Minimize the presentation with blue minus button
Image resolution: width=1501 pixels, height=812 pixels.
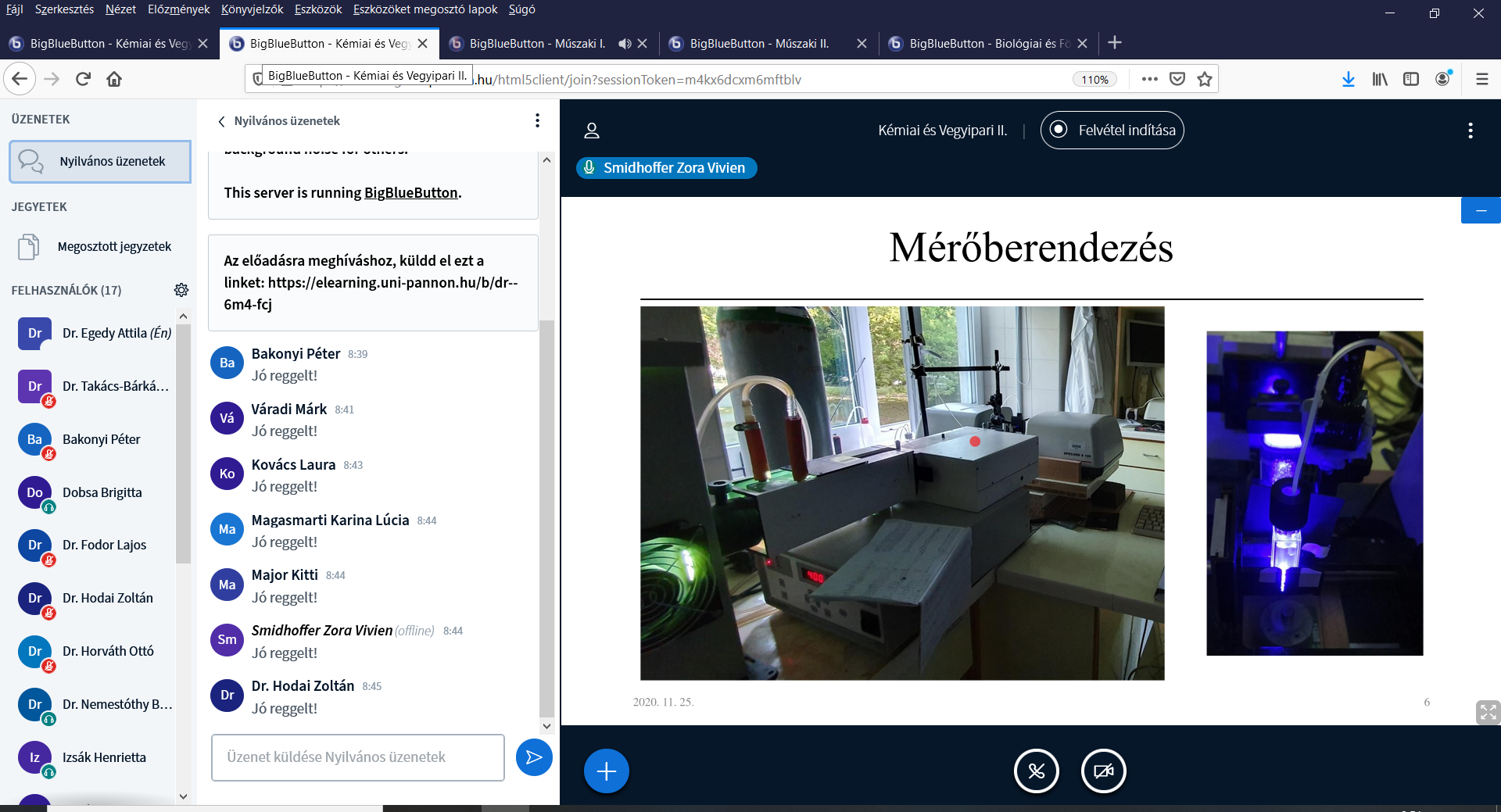coord(1480,211)
